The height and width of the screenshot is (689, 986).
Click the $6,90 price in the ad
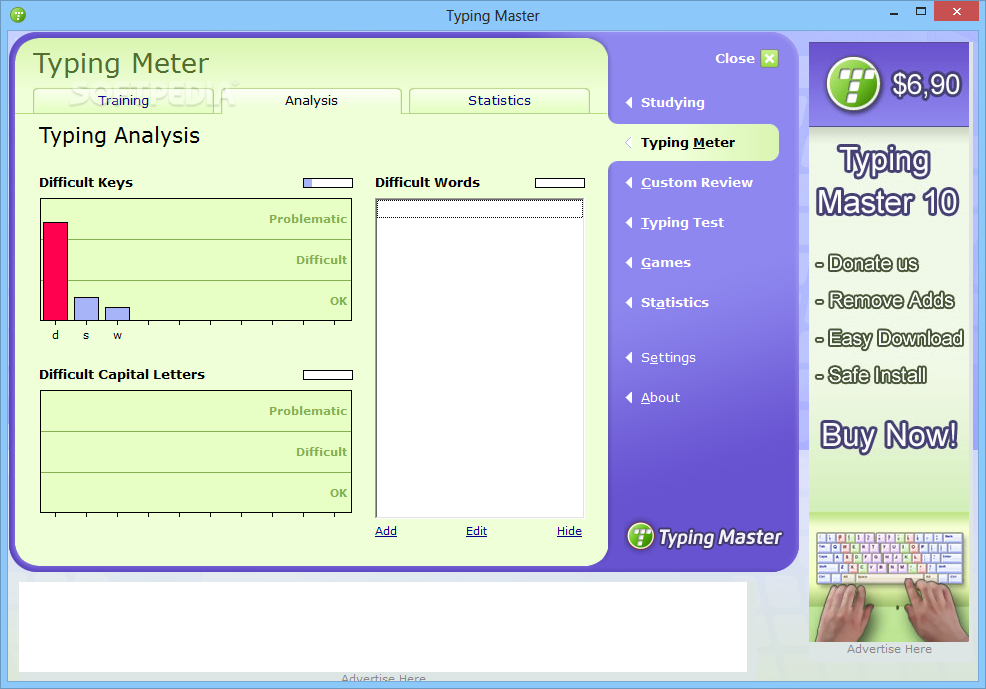tap(926, 84)
